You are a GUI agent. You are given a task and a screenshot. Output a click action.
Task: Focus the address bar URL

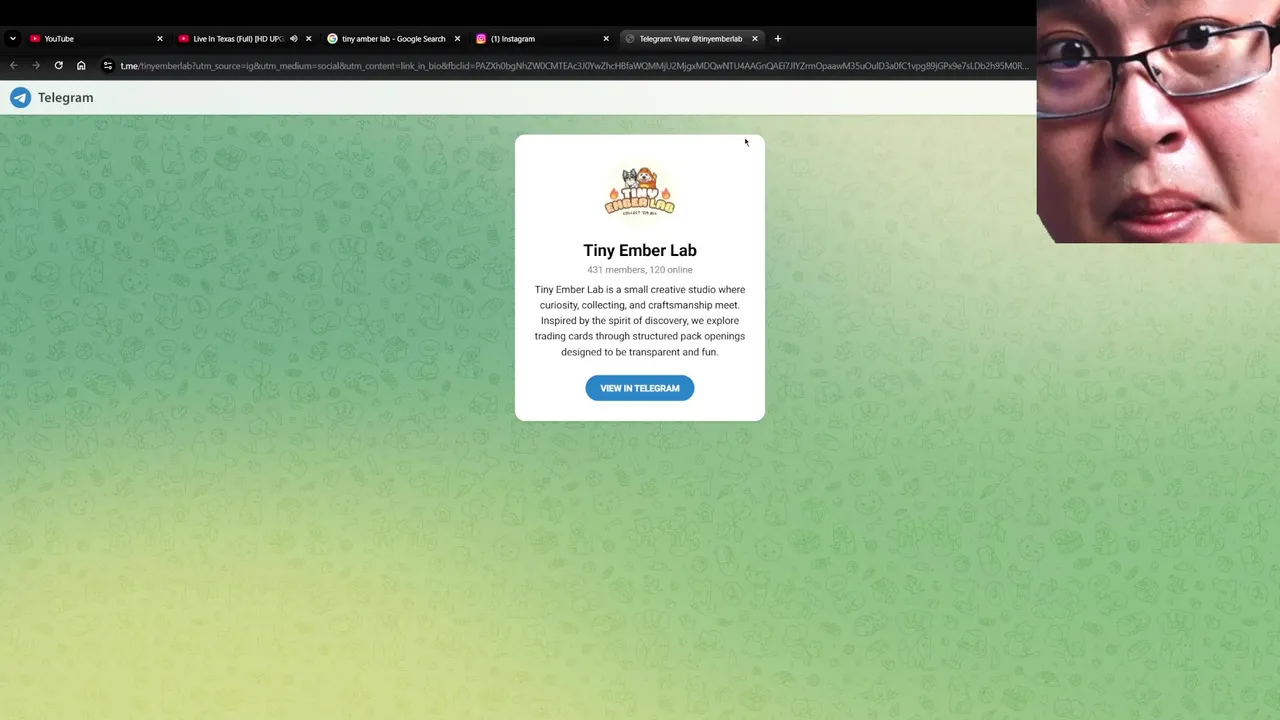point(574,66)
